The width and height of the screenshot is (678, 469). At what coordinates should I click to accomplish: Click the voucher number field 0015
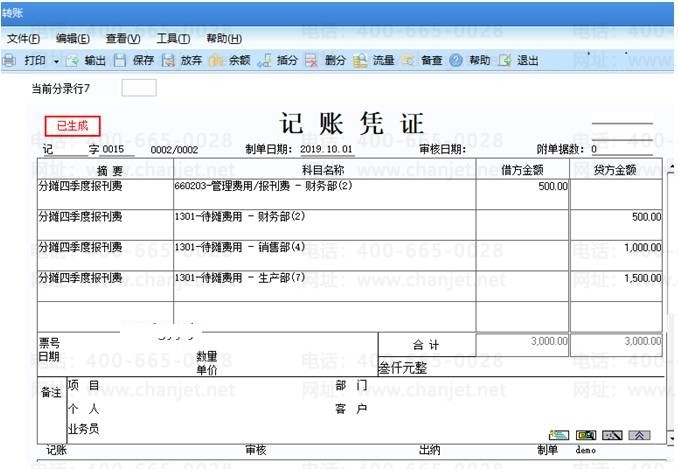point(113,150)
